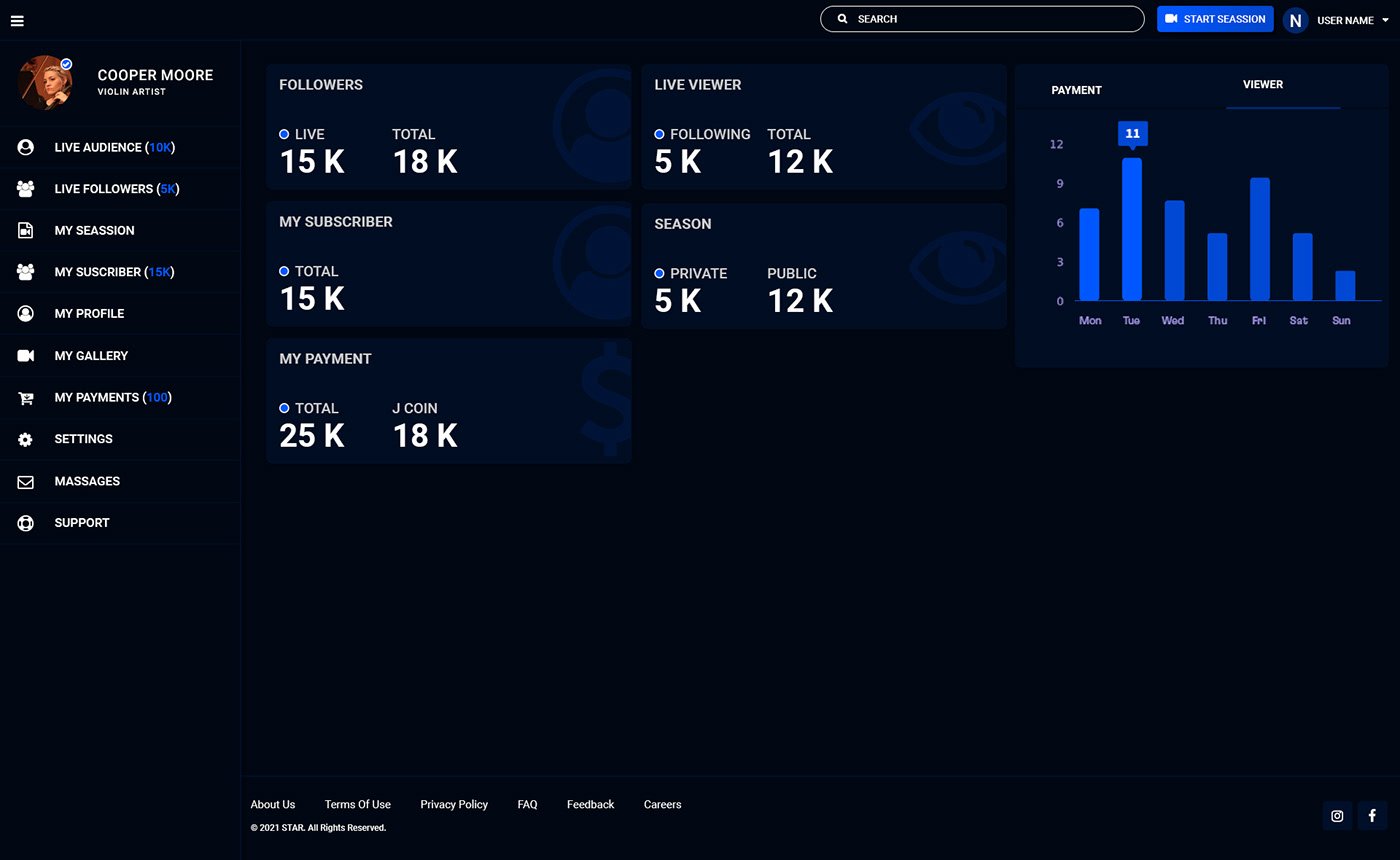This screenshot has width=1400, height=860.
Task: Expand the User Name dropdown arrow
Action: tap(1385, 20)
